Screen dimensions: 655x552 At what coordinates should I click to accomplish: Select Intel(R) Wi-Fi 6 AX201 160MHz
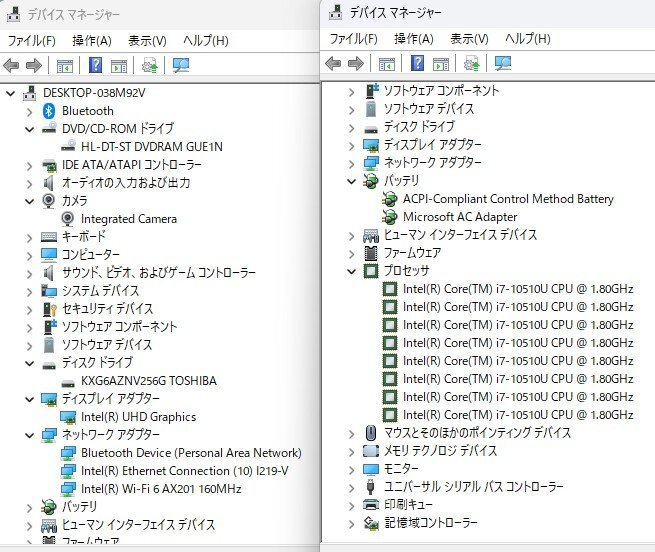[161, 488]
